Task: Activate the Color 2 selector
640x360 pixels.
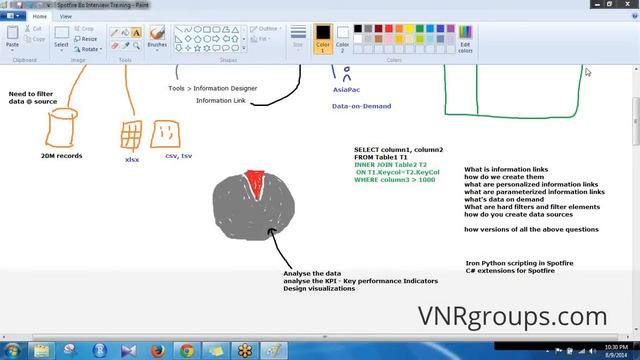Action: (342, 39)
